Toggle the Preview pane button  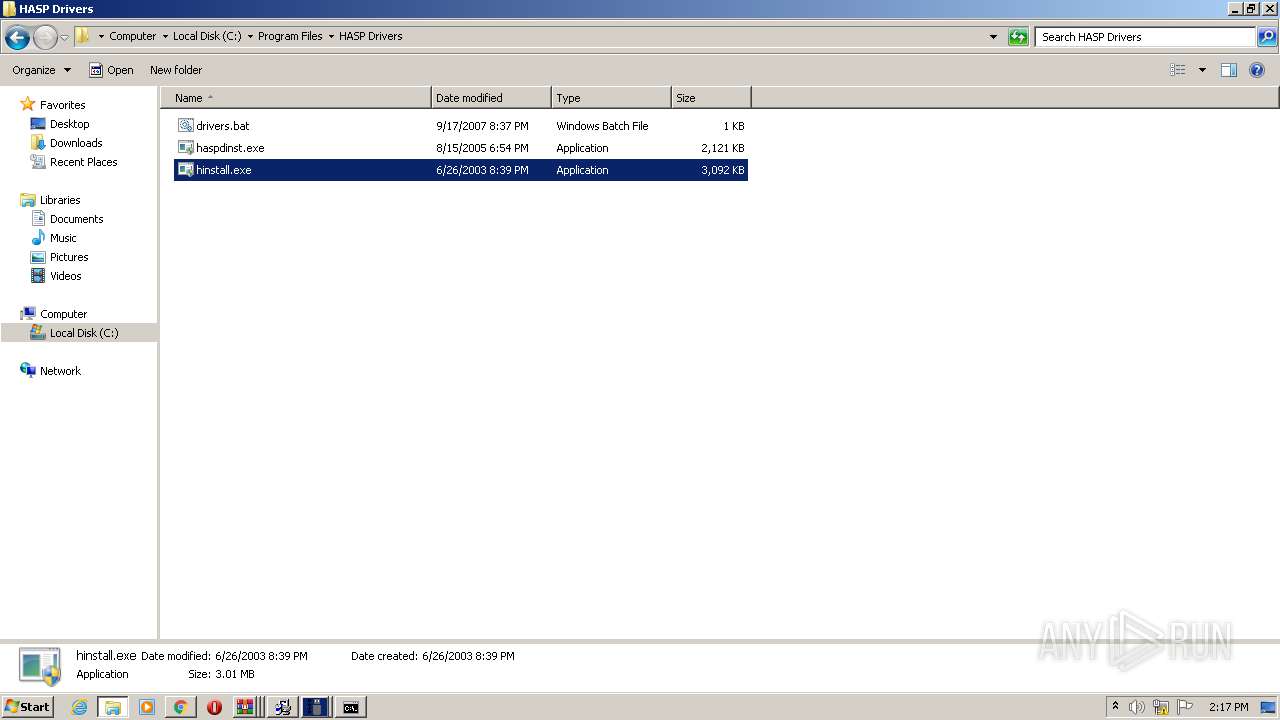pyautogui.click(x=1229, y=70)
